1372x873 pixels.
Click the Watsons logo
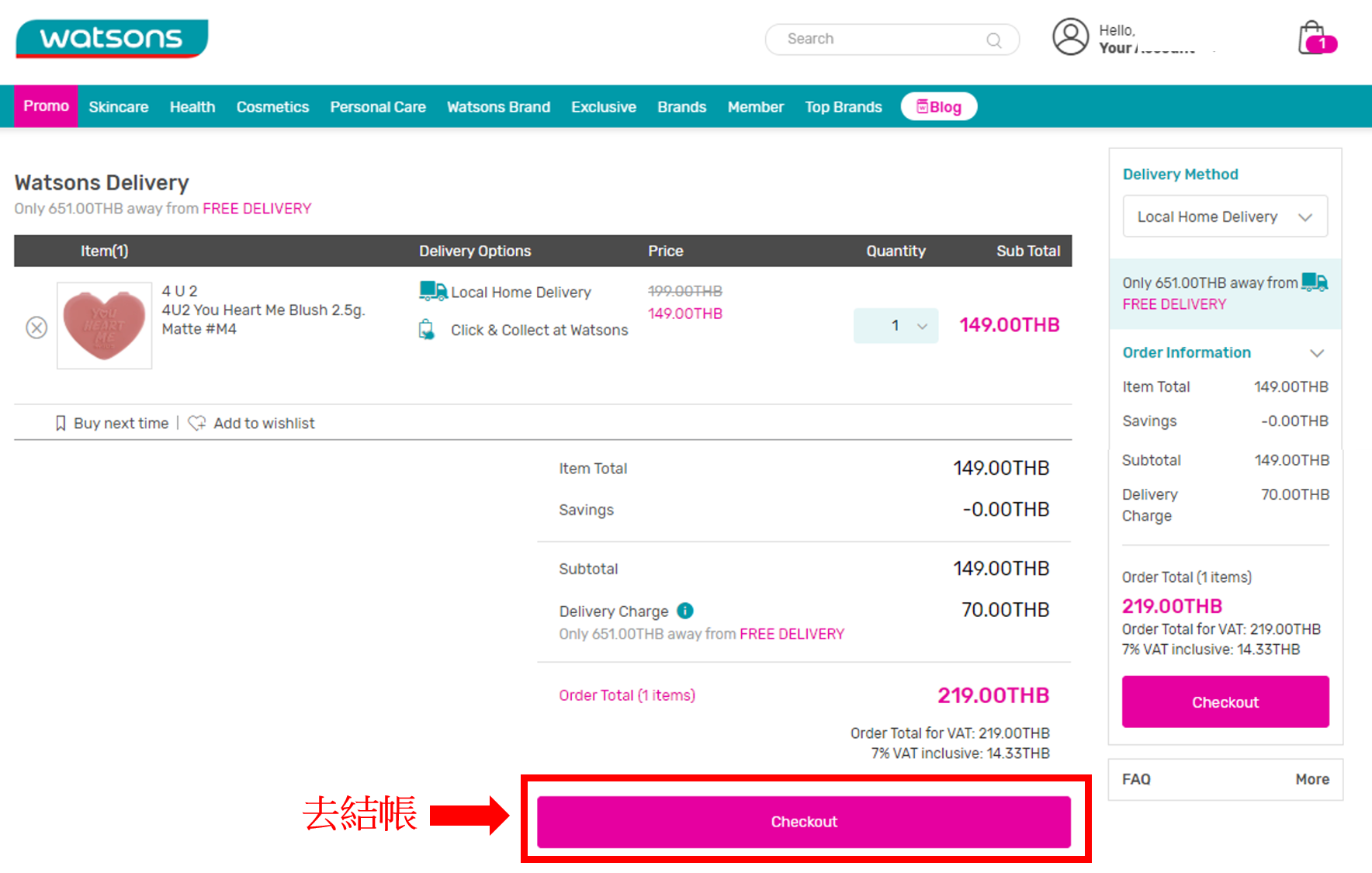[x=112, y=39]
